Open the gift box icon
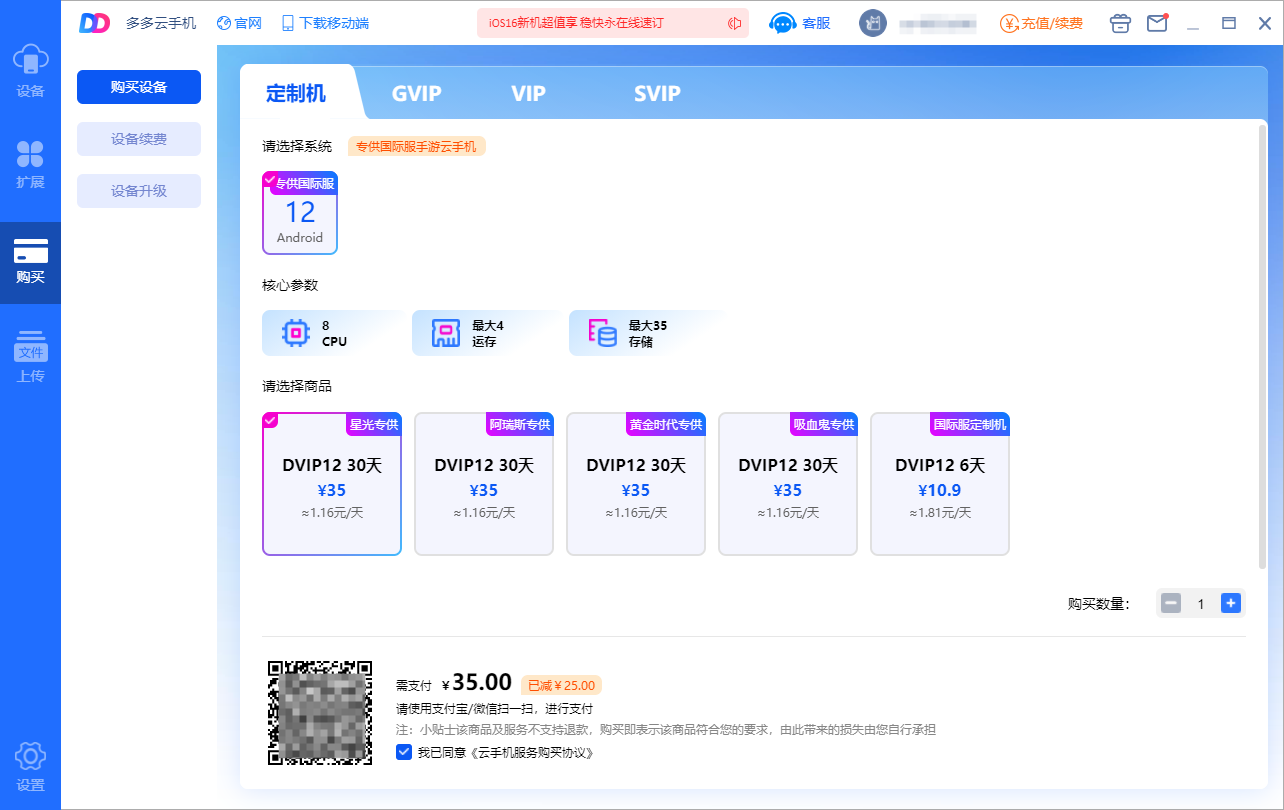The height and width of the screenshot is (810, 1284). 1121,23
